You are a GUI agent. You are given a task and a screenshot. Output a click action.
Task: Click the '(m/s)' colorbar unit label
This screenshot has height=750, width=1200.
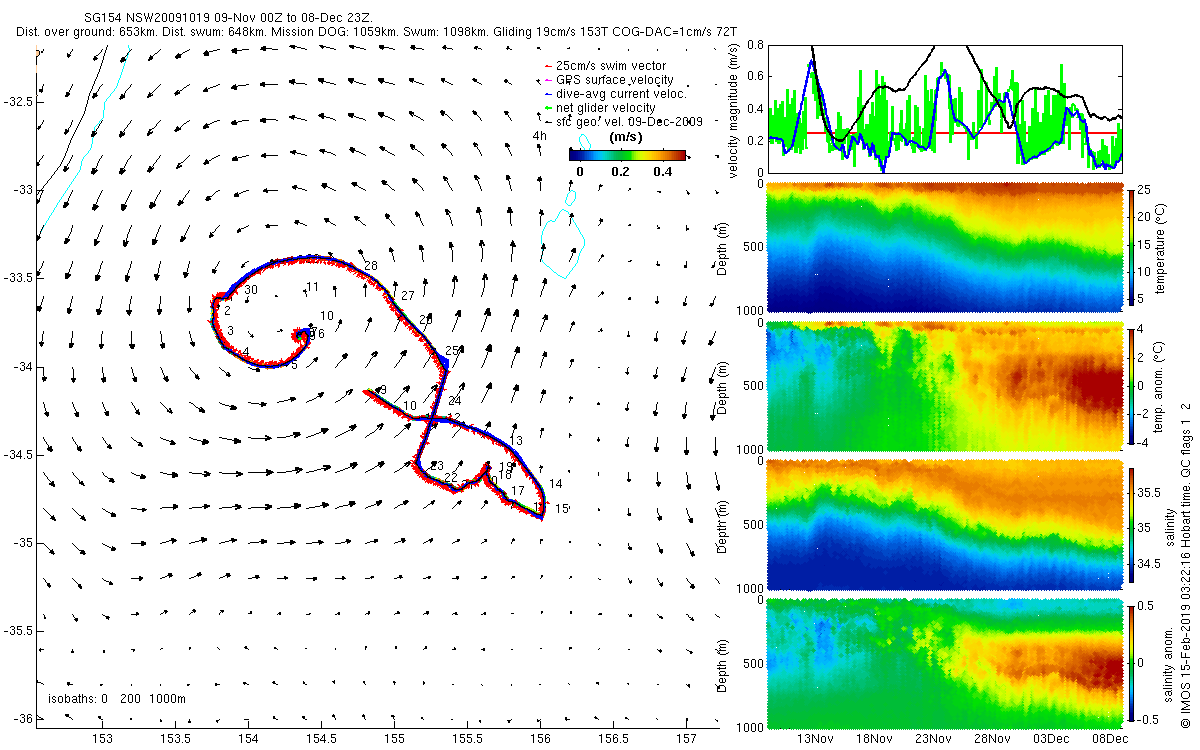(x=626, y=137)
